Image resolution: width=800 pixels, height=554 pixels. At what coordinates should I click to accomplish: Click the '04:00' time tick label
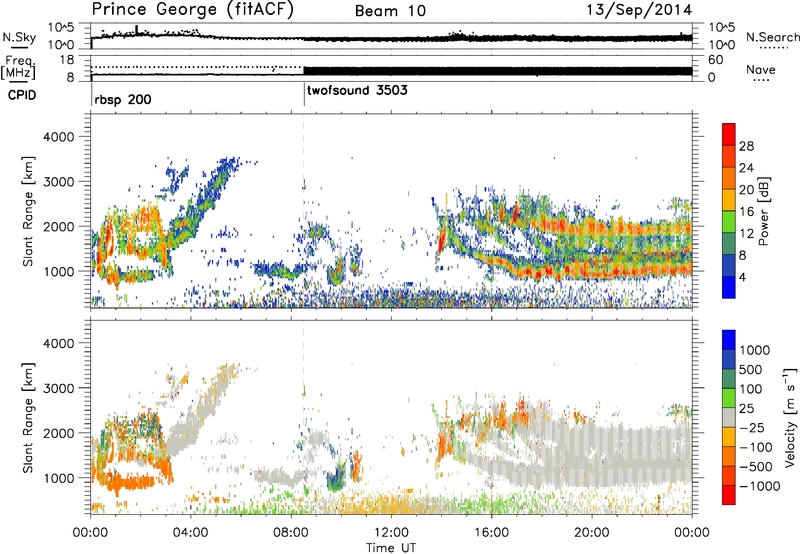(190, 533)
